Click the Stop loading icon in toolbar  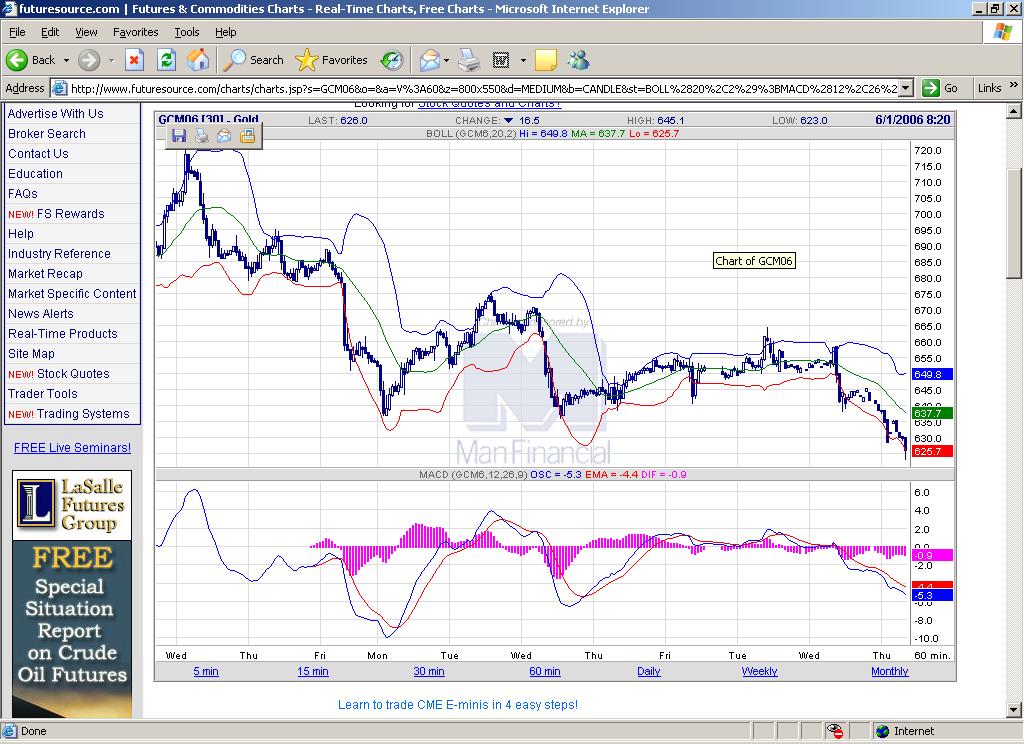click(134, 60)
